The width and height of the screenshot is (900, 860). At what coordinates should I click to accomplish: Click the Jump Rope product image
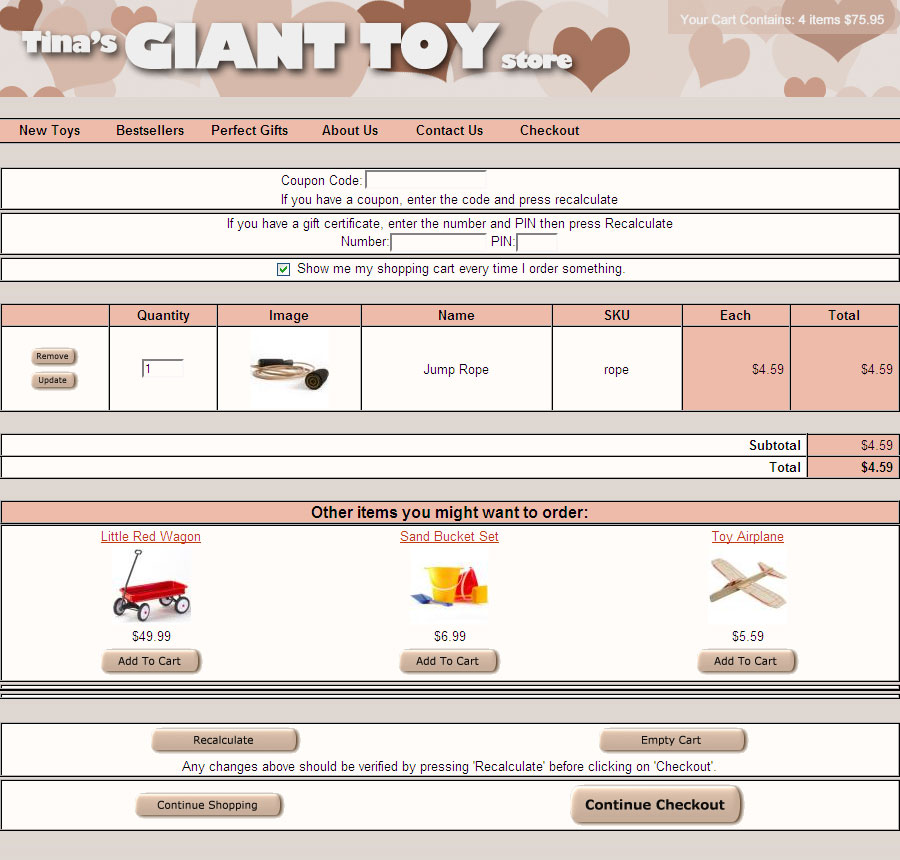tap(289, 370)
